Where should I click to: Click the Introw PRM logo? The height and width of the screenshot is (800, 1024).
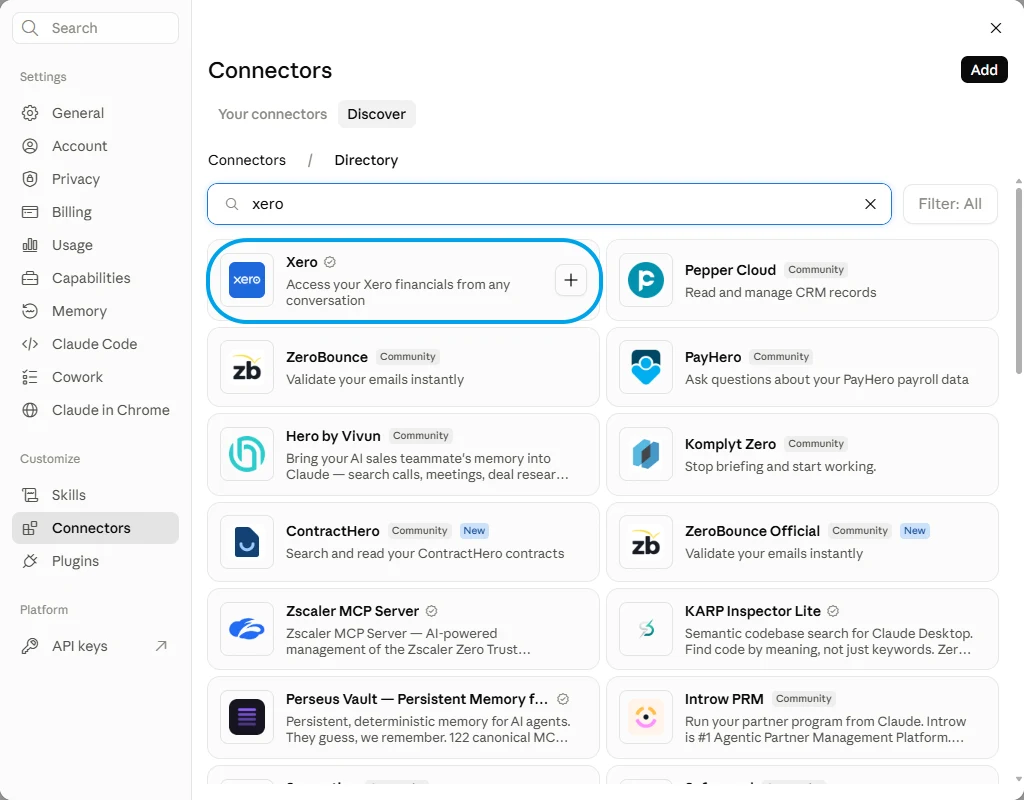tap(646, 717)
